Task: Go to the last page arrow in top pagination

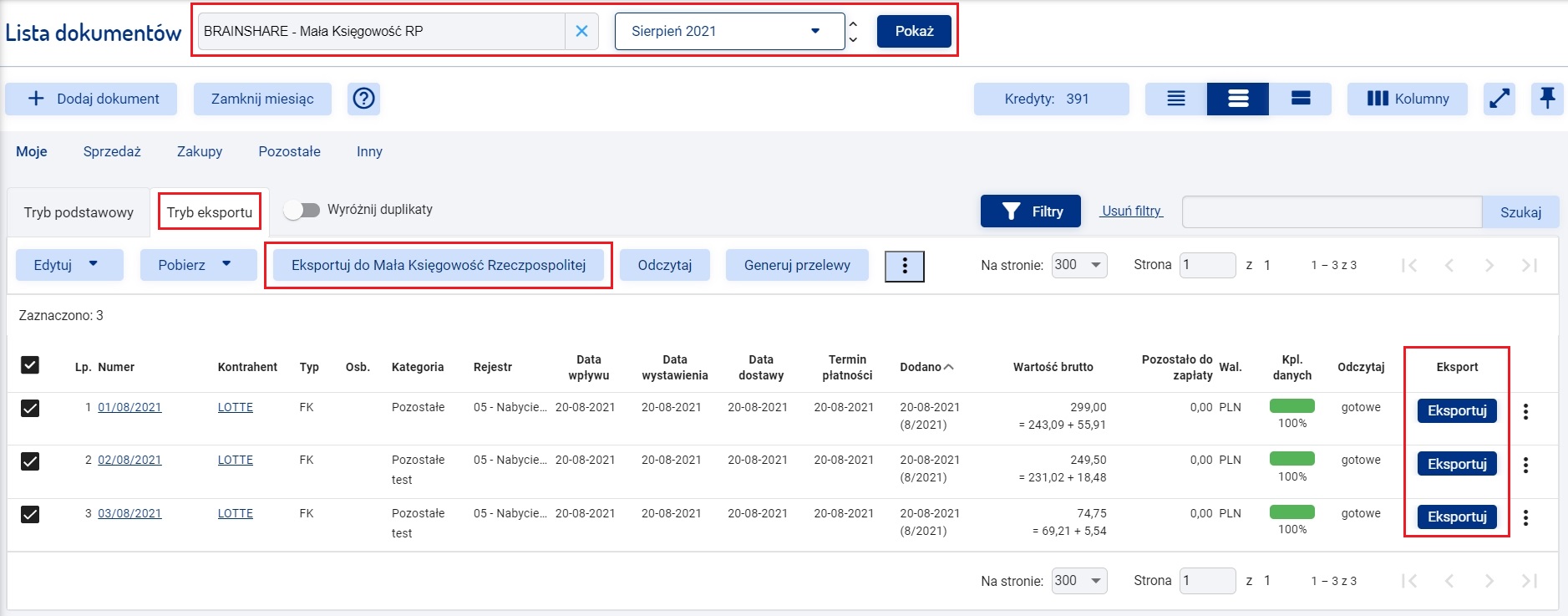Action: pos(1530,265)
